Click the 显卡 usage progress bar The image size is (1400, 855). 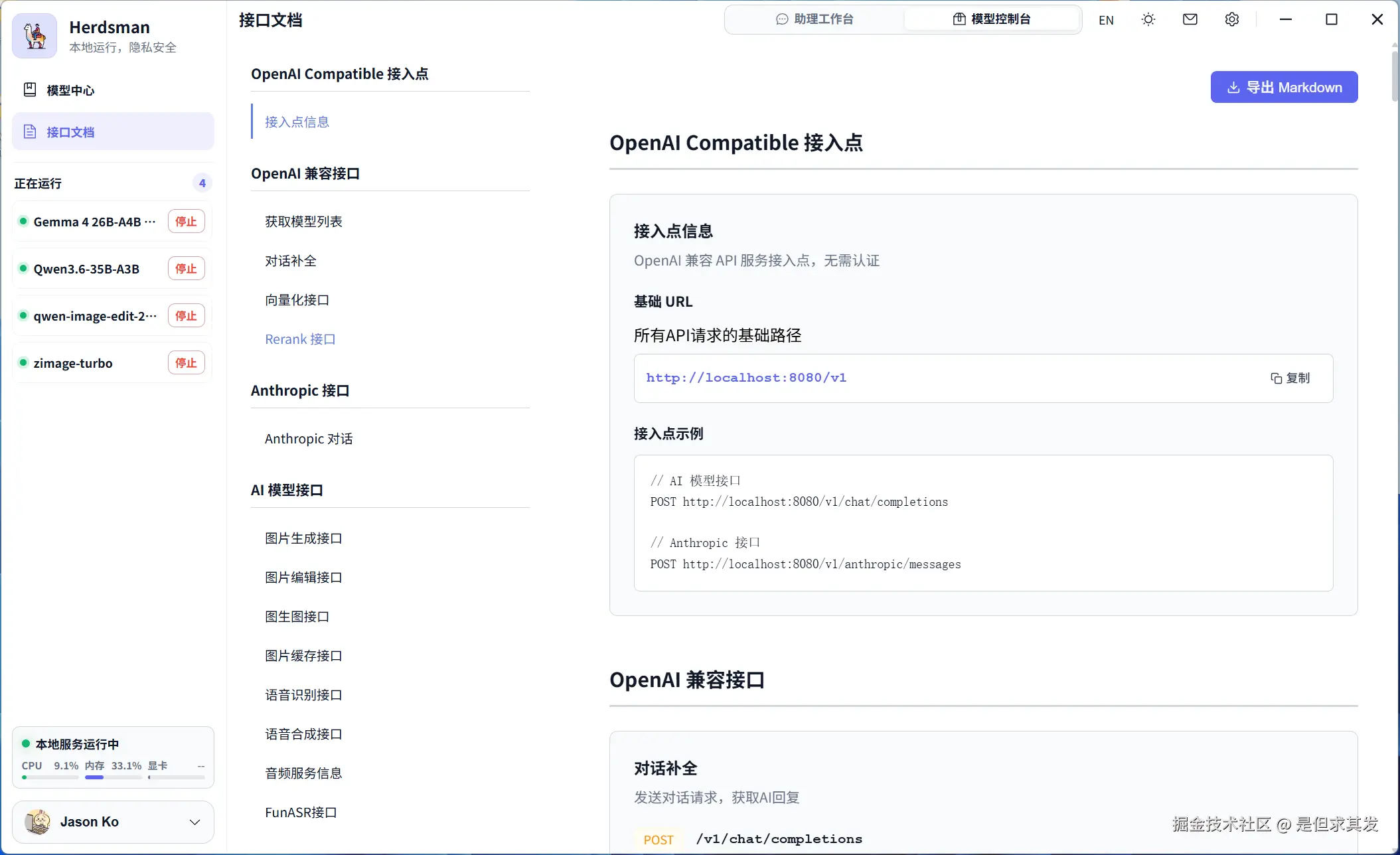pyautogui.click(x=176, y=777)
